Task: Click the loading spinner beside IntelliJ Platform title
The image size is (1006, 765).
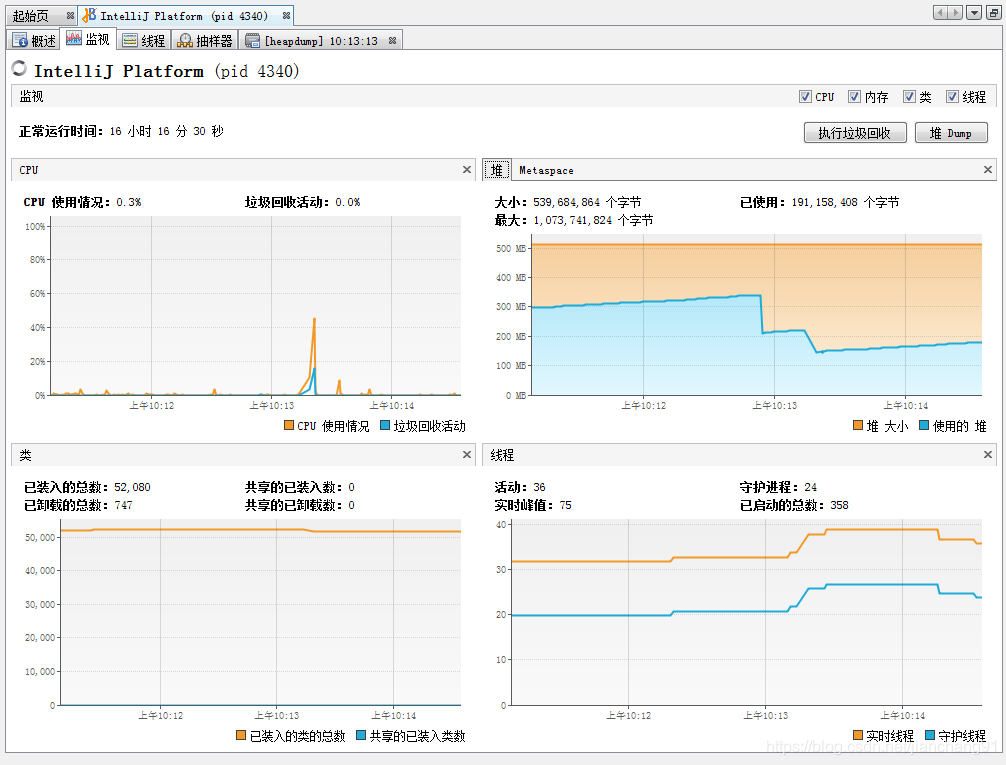Action: (20, 67)
